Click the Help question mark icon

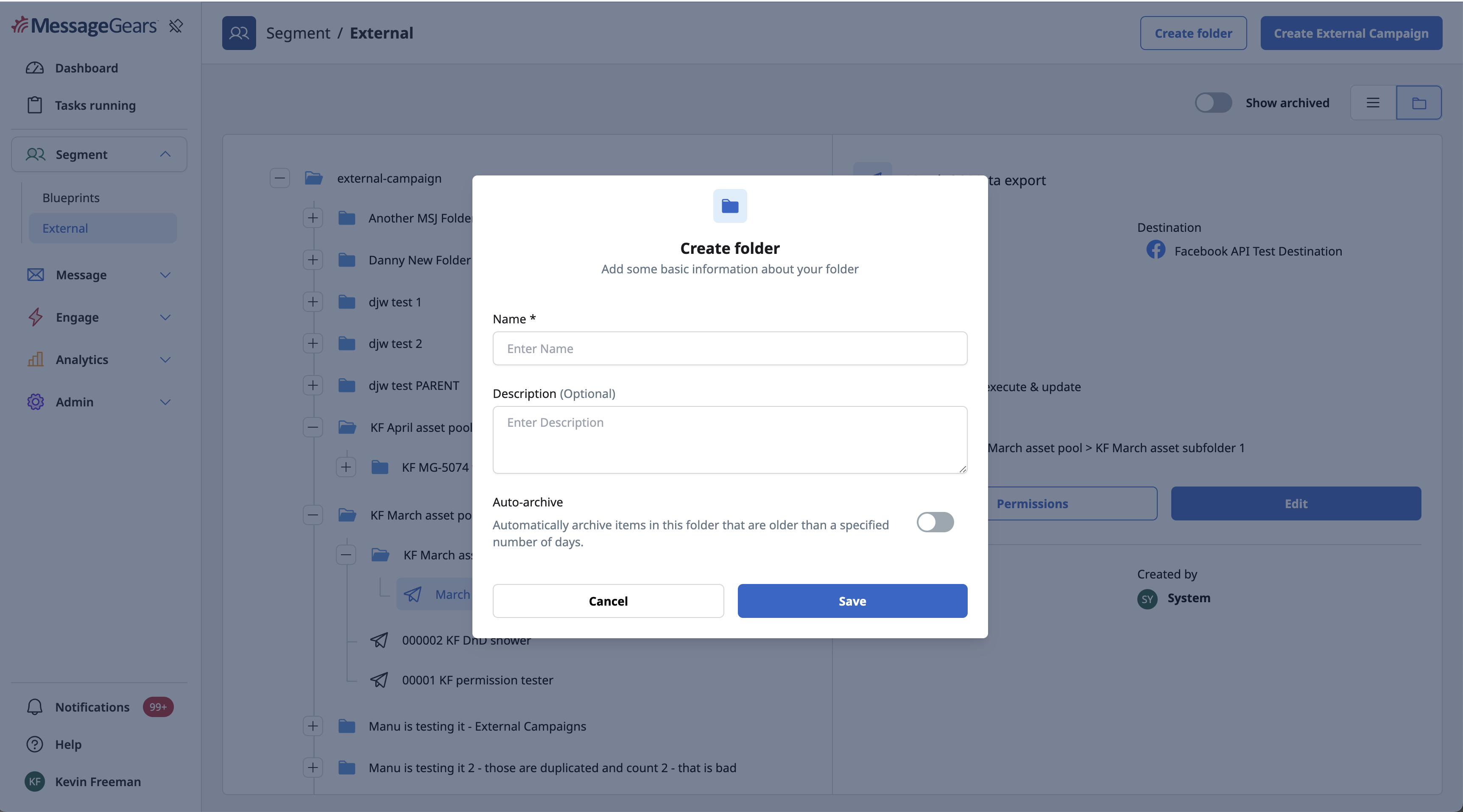(35, 745)
